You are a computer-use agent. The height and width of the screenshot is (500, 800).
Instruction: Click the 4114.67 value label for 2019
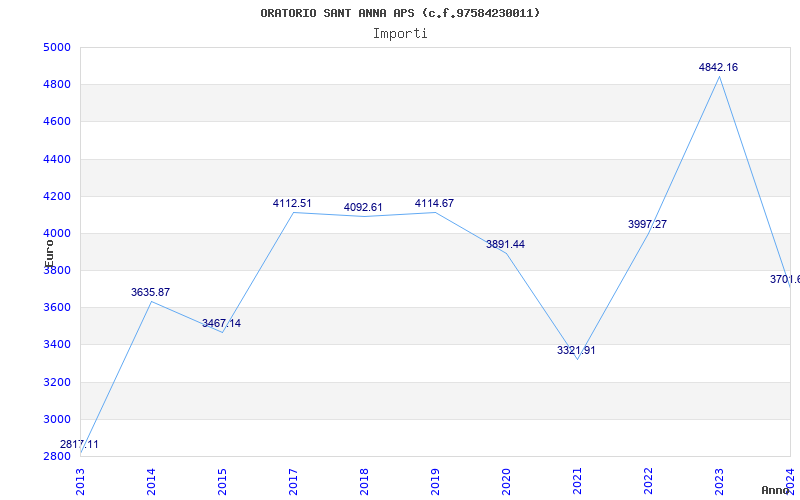pyautogui.click(x=434, y=204)
